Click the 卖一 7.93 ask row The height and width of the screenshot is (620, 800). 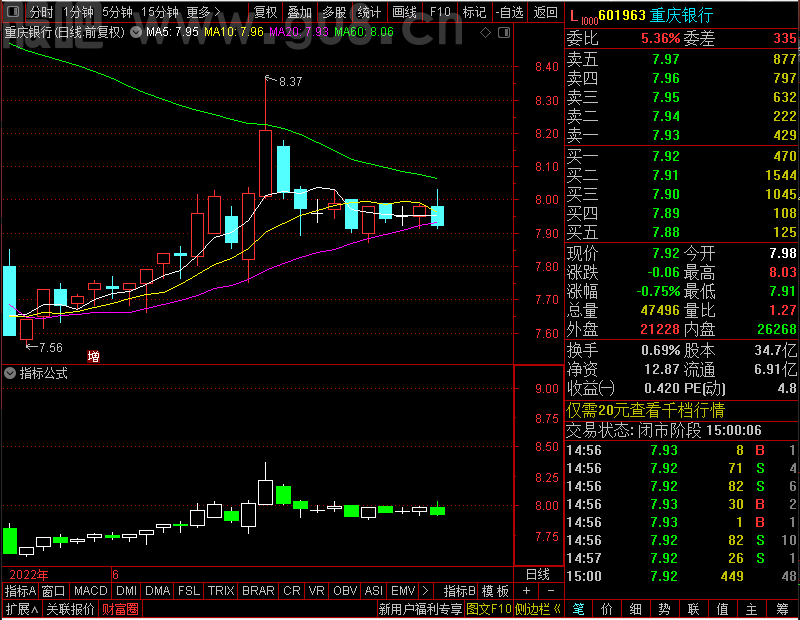tap(682, 135)
